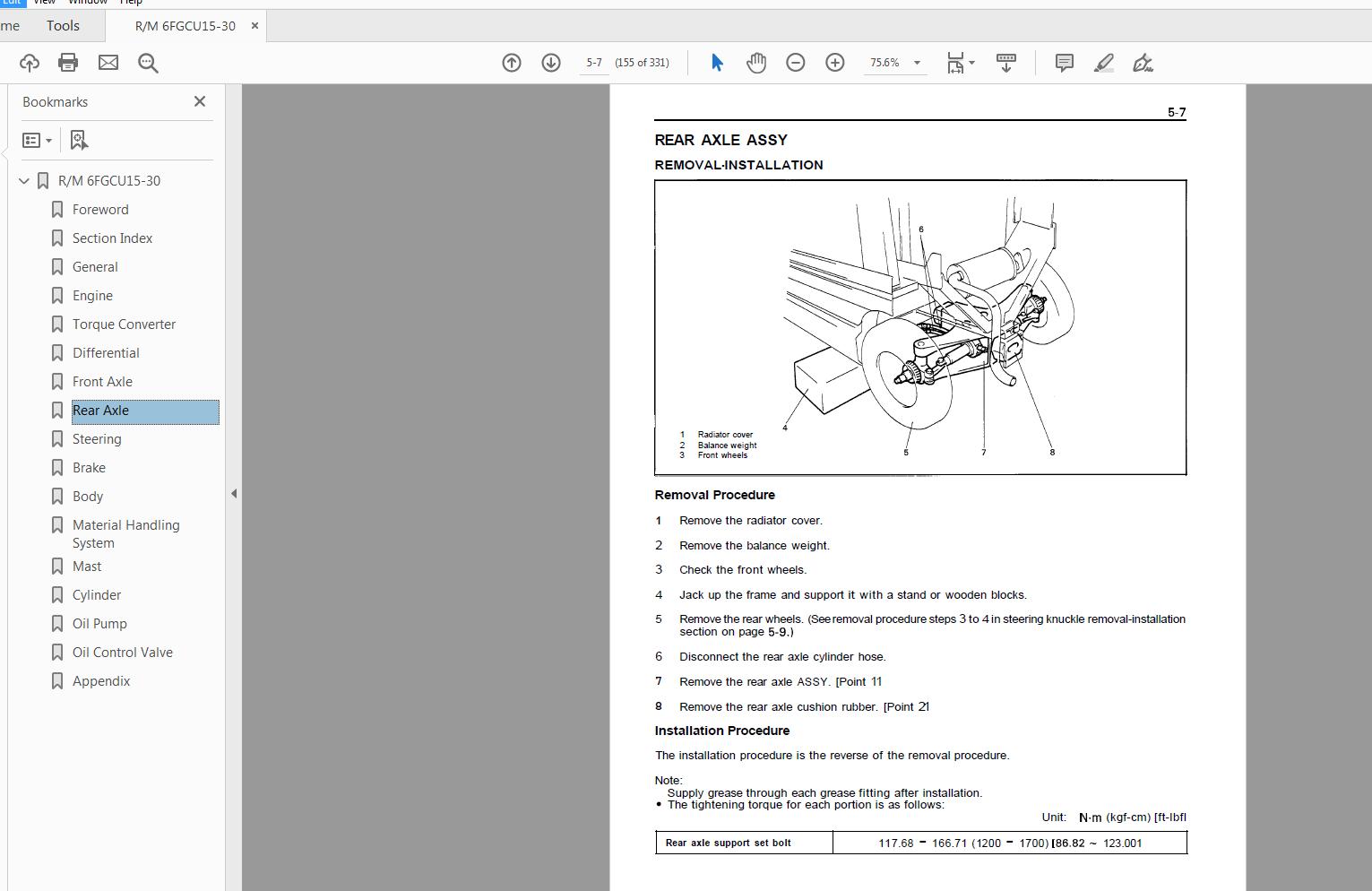Collapse the R/M 6FGCU15-30 bookmark tree
1372x891 pixels.
click(22, 180)
